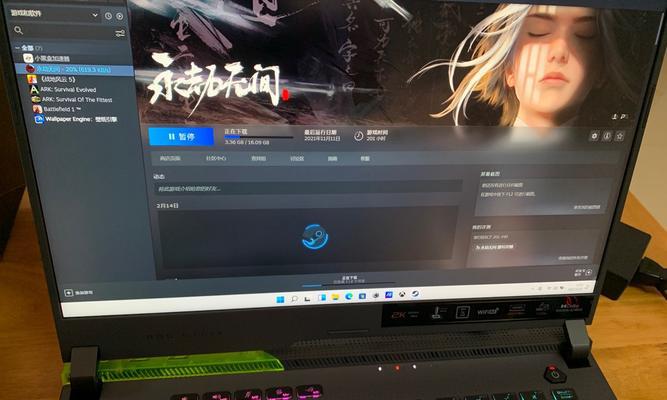Open the manage screenshots link
The image size is (667, 400).
tap(587, 207)
